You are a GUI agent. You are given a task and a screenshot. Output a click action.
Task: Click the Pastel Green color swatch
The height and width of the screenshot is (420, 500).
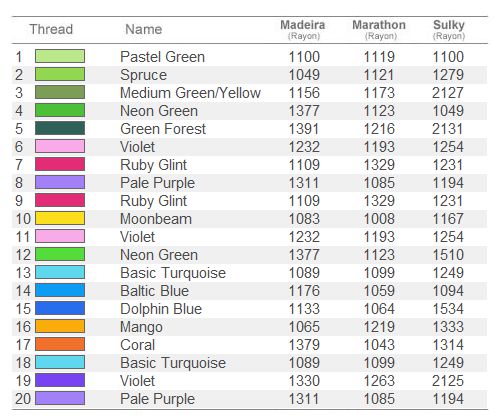coord(60,56)
